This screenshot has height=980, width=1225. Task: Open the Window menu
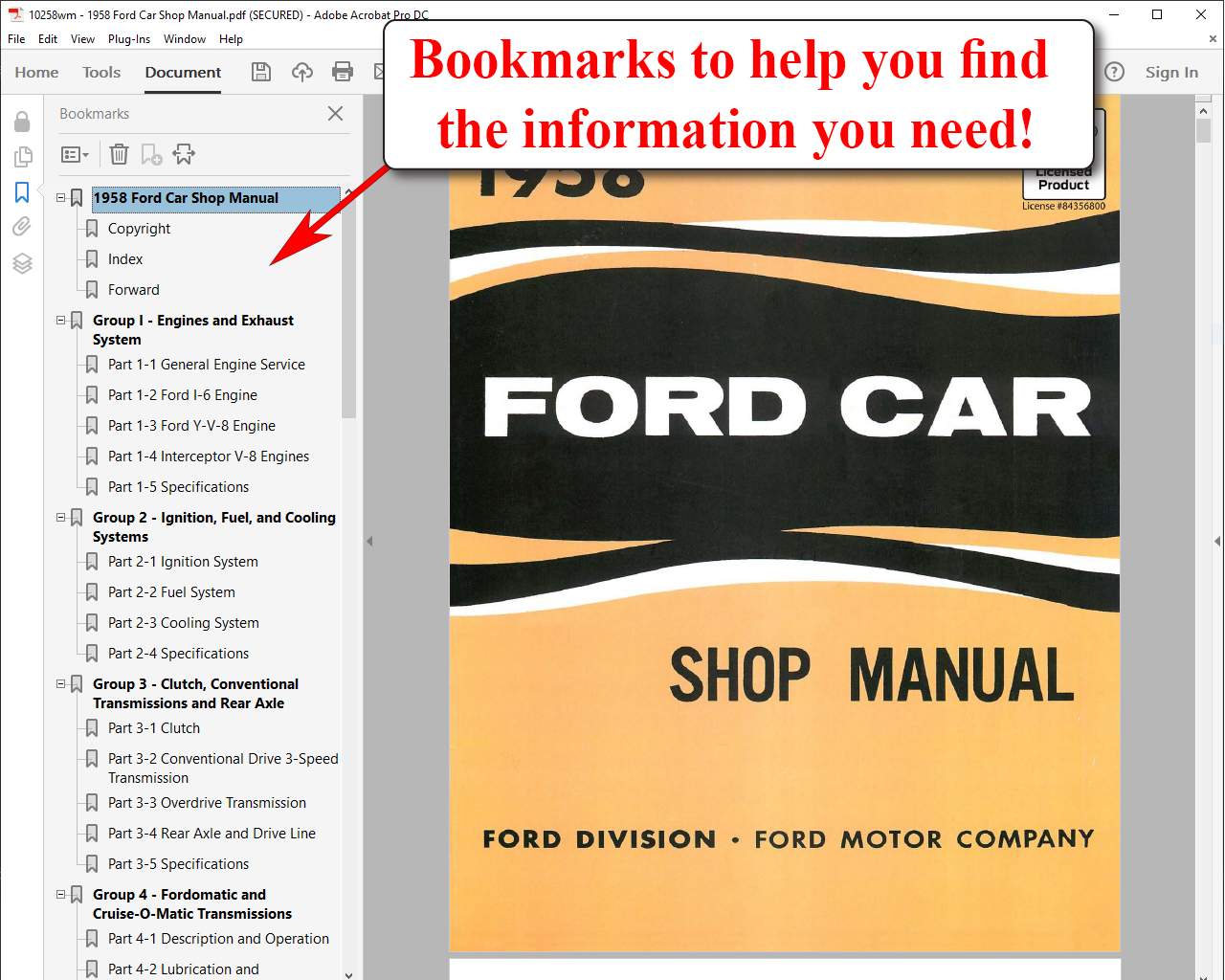coord(185,39)
